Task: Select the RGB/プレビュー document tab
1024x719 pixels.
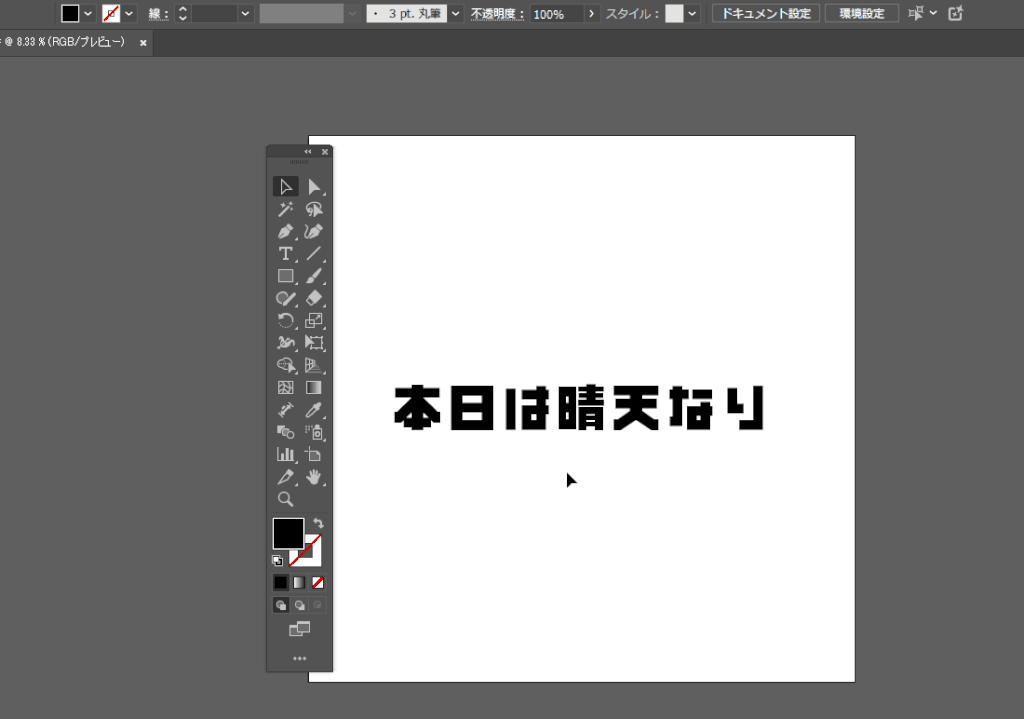Action: coord(64,42)
